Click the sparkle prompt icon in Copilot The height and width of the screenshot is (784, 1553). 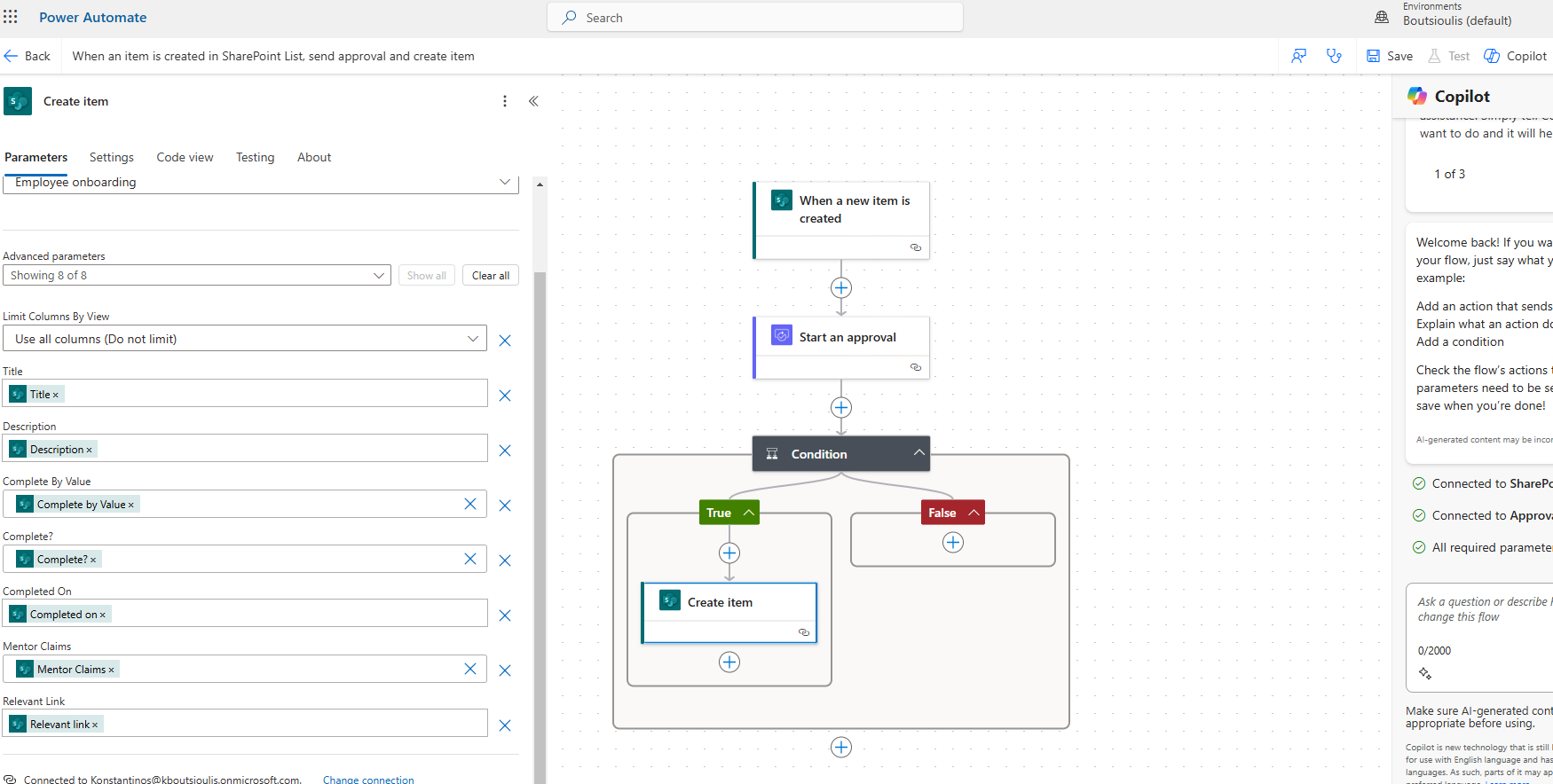tap(1425, 674)
